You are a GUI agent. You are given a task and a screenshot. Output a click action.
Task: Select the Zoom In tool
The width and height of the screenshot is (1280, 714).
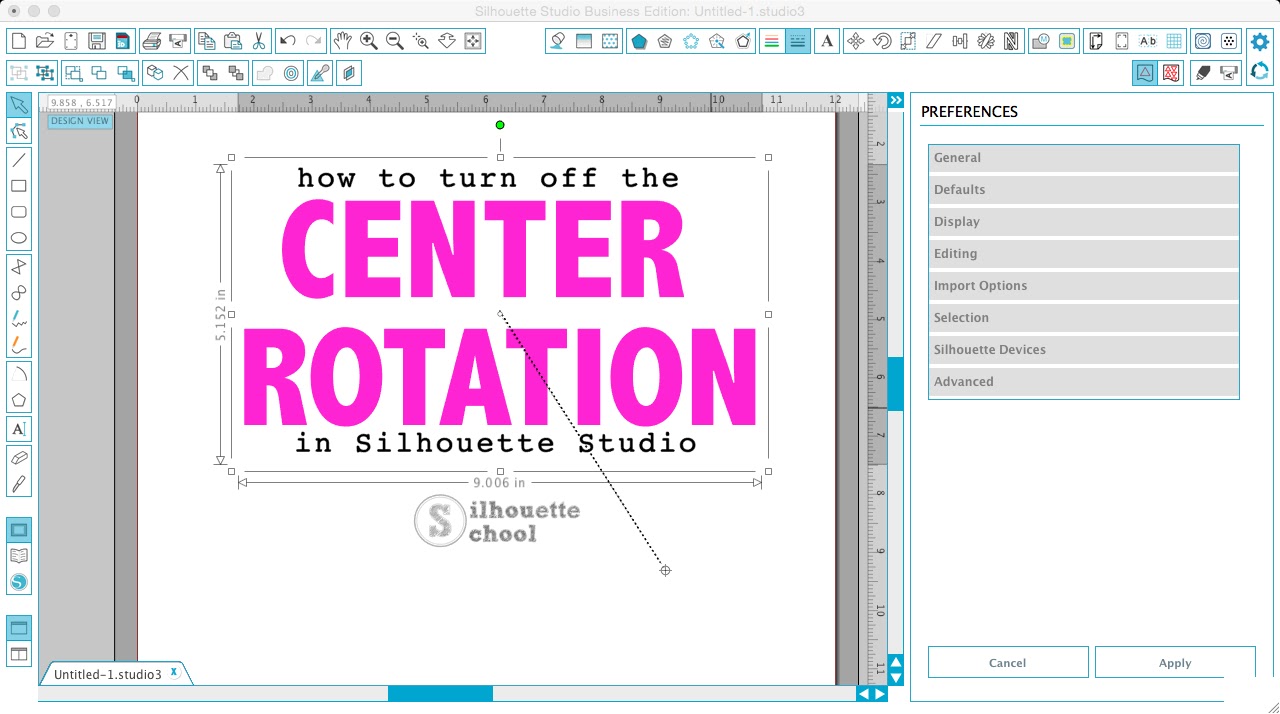pyautogui.click(x=369, y=41)
